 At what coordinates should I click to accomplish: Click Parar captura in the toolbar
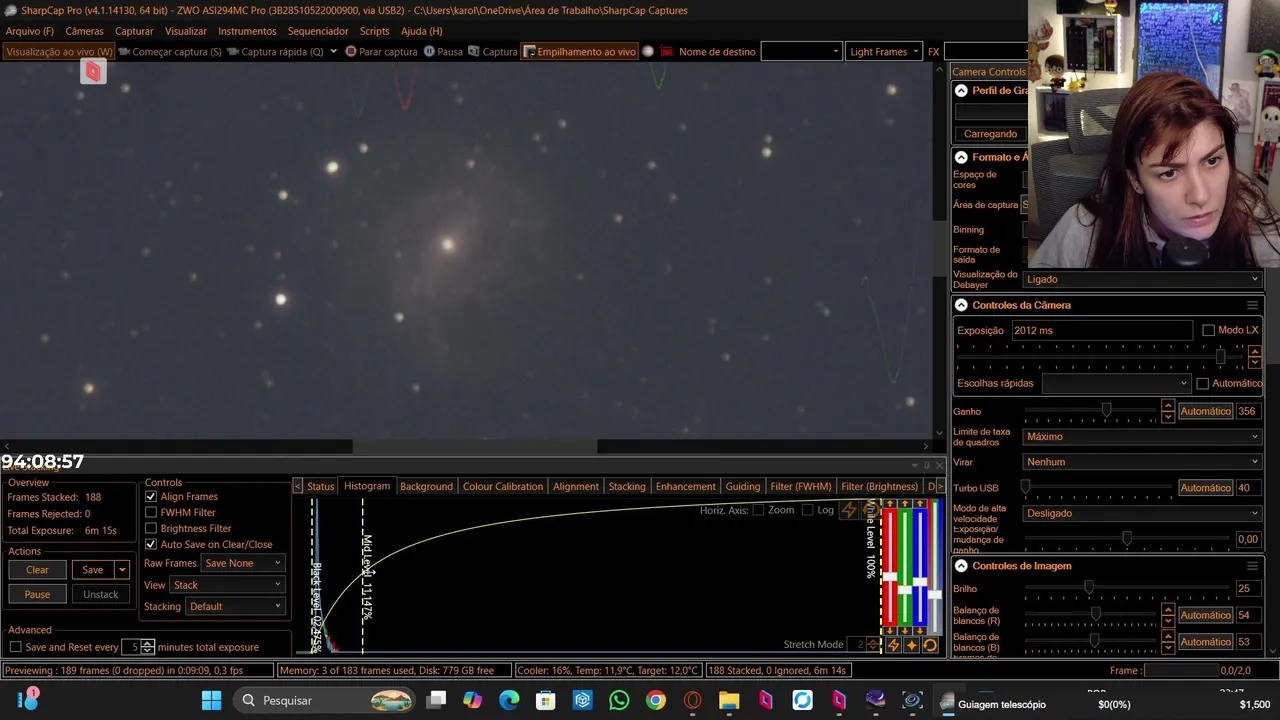click(381, 51)
